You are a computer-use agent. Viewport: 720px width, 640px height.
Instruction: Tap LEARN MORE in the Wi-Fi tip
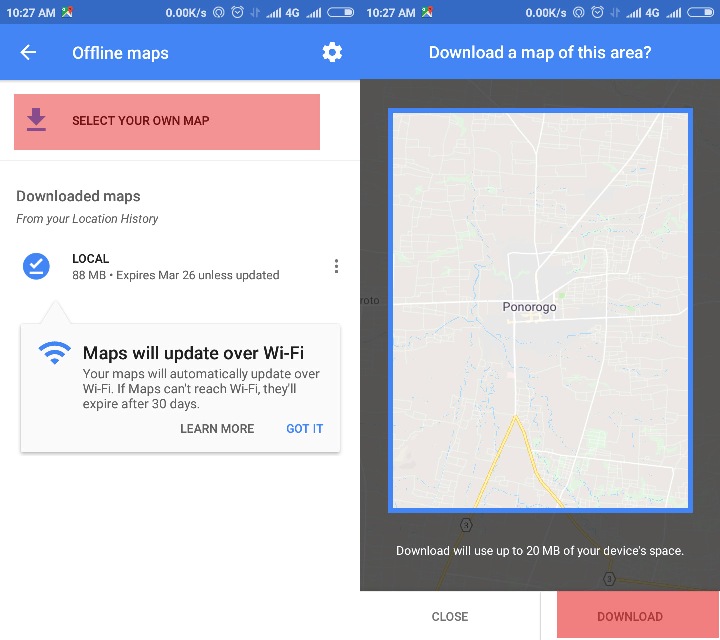[217, 428]
